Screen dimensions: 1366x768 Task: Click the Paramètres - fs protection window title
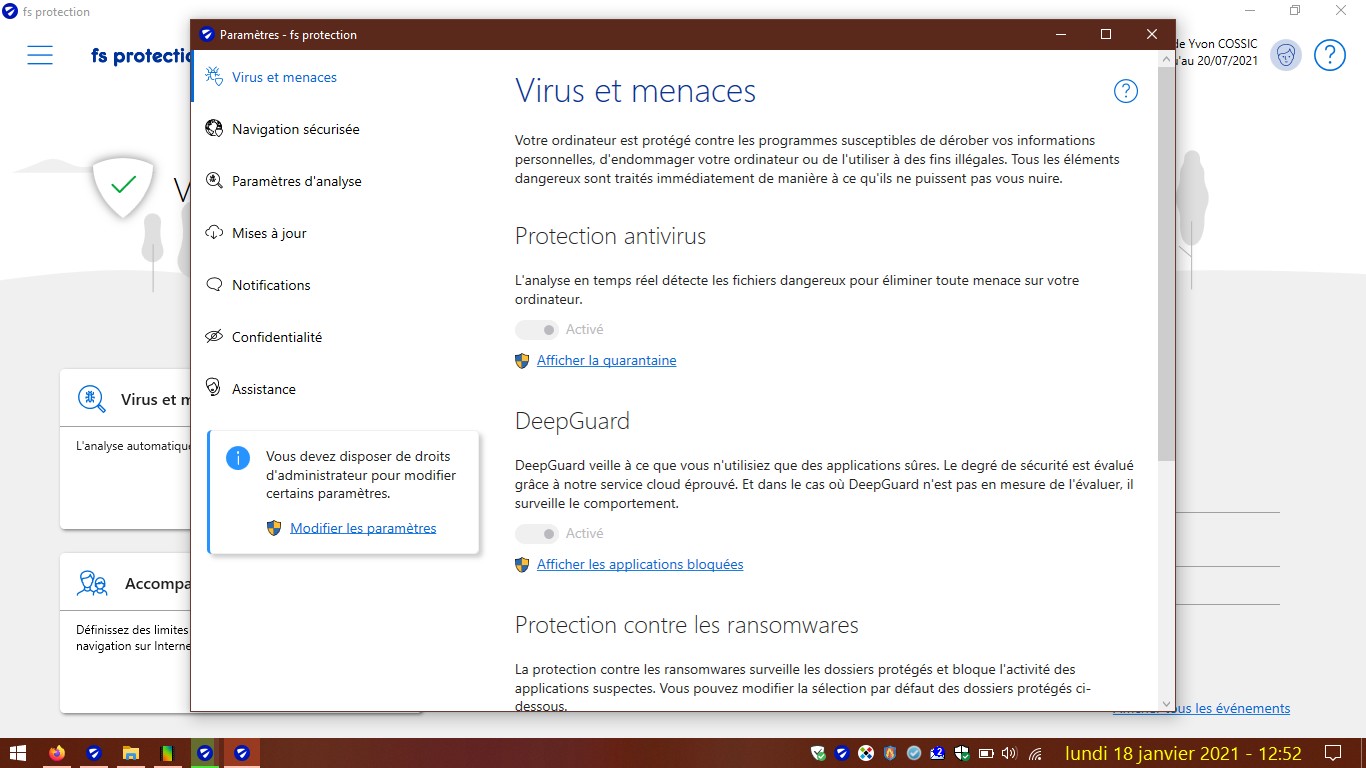coord(288,35)
